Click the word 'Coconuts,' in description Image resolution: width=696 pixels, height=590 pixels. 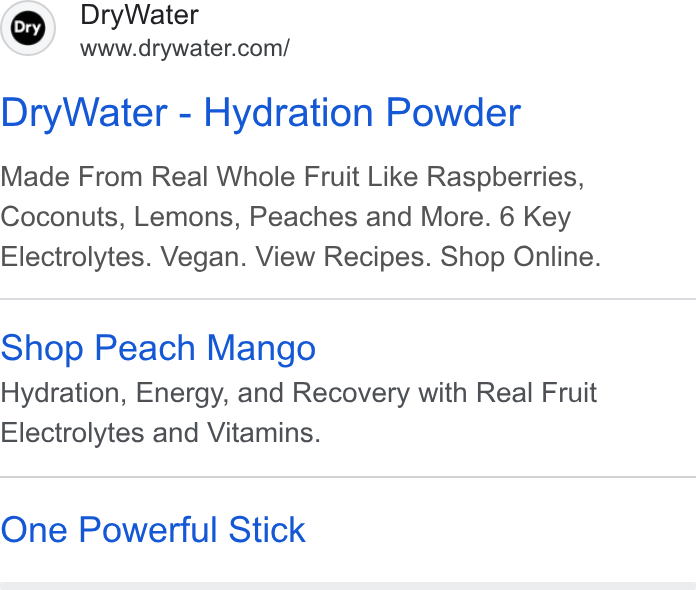[x=63, y=217]
